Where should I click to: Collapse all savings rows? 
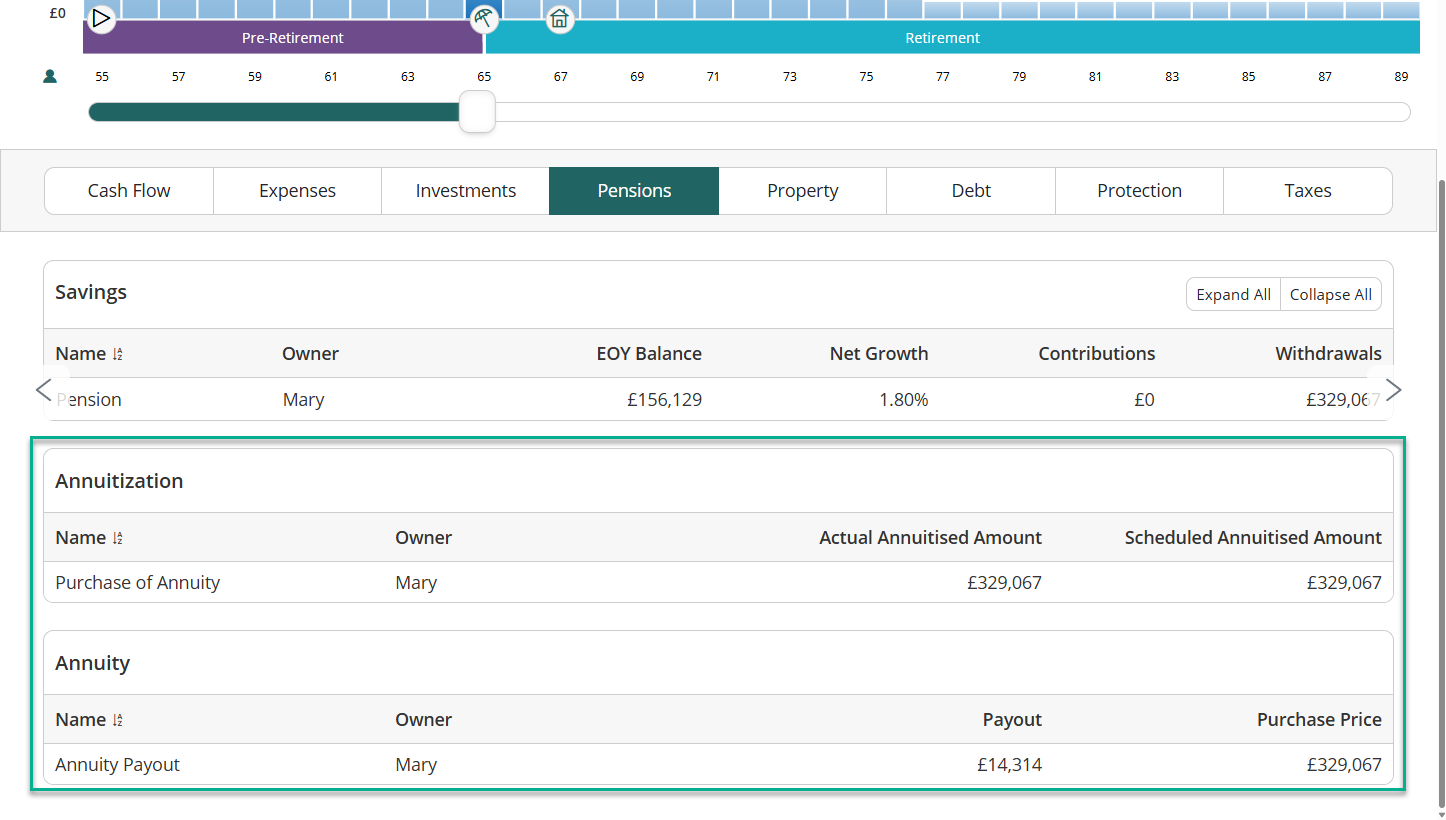1330,295
